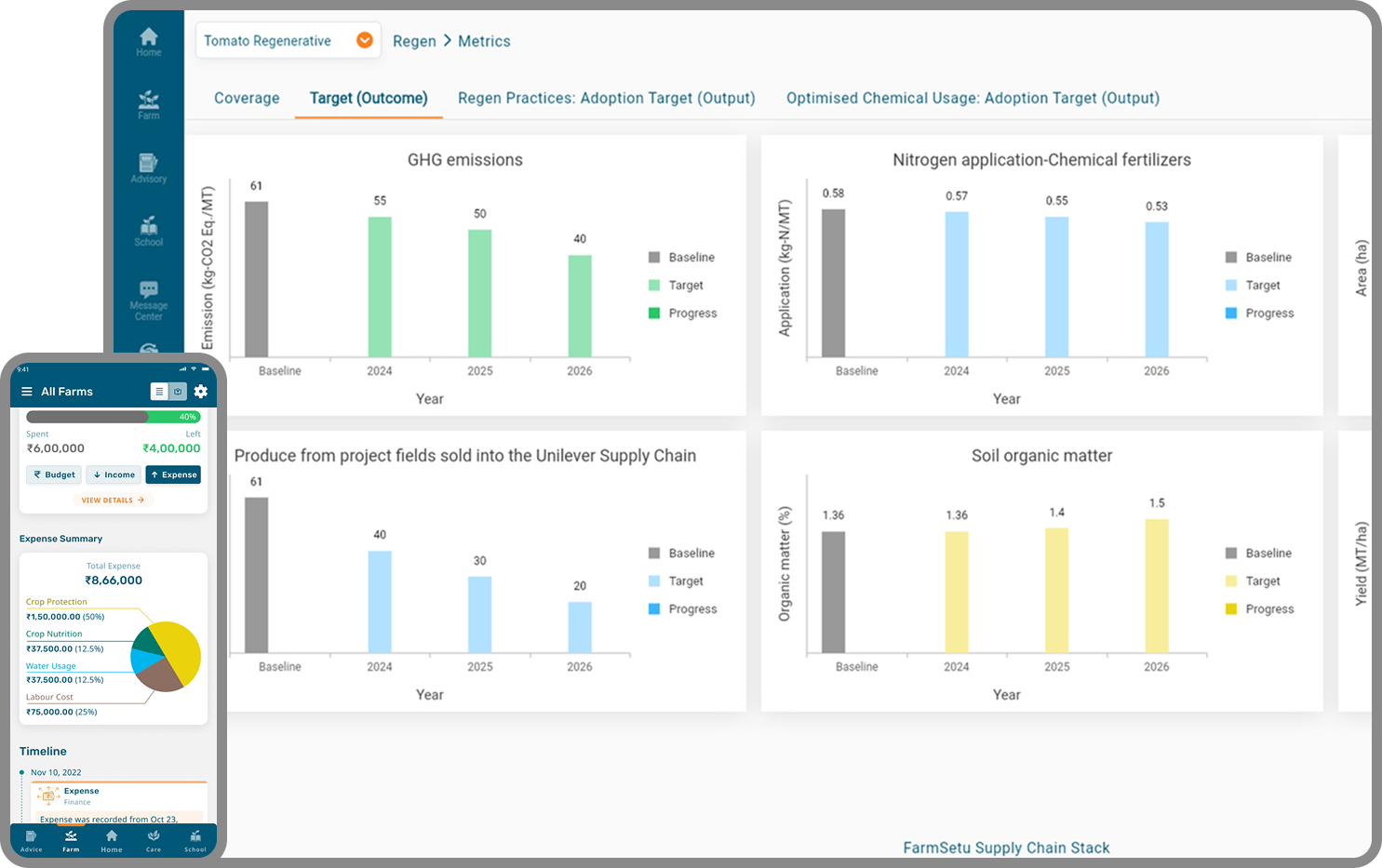Open the Optimised Chemical Usage tab
This screenshot has height=868, width=1382.
973,98
